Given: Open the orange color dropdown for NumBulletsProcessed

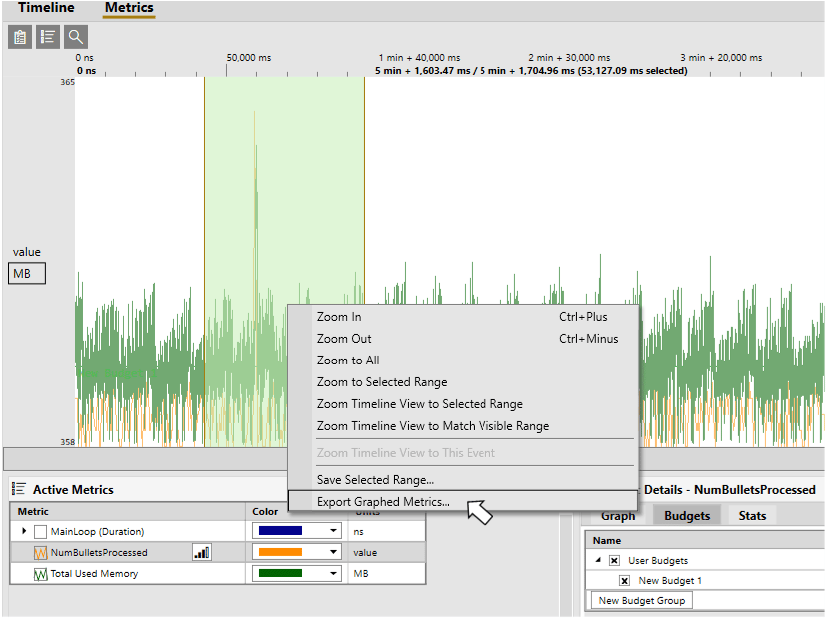Looking at the screenshot, I should pos(333,552).
